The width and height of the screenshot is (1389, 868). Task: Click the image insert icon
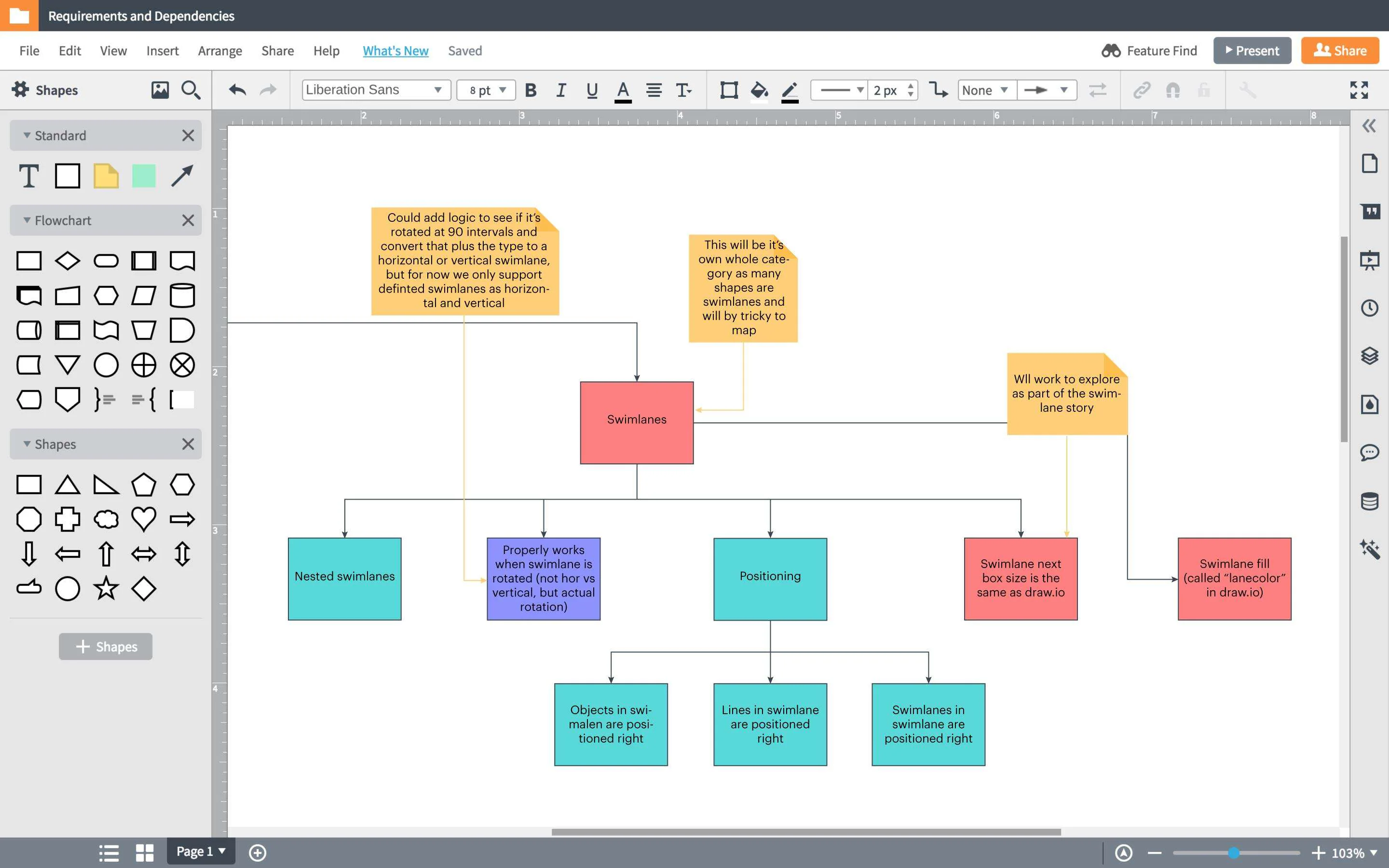click(x=160, y=90)
